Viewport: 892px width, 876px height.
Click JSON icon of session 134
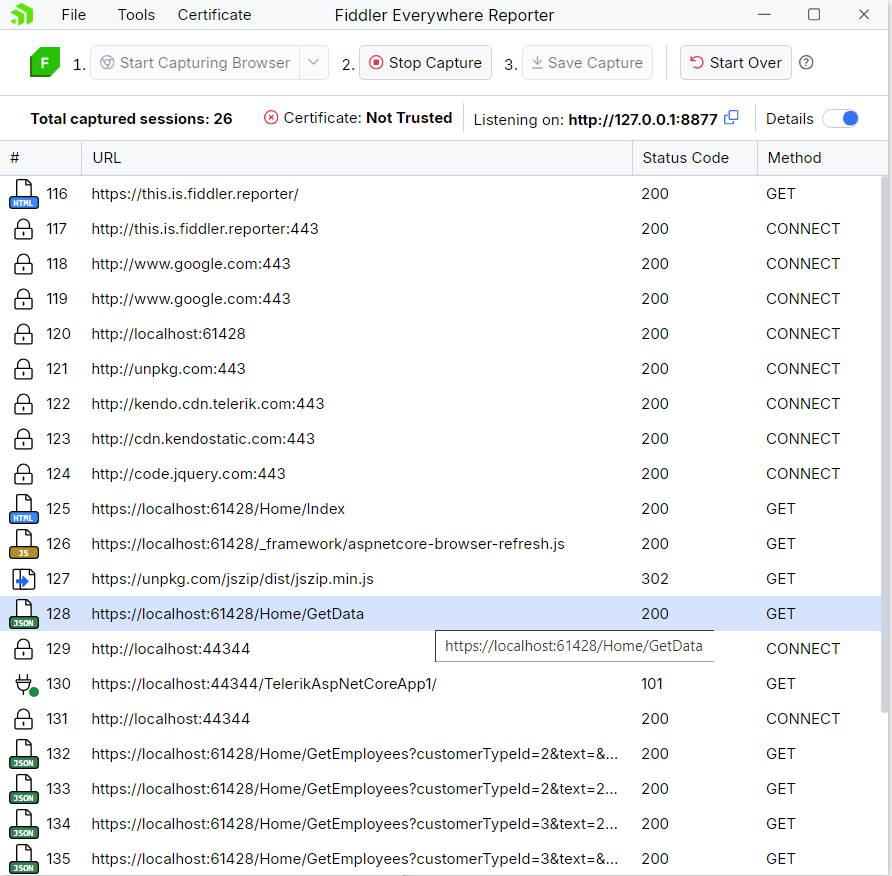point(23,824)
